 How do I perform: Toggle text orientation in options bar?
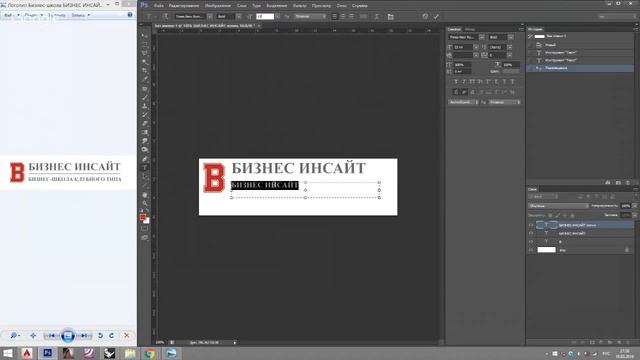[x=165, y=16]
